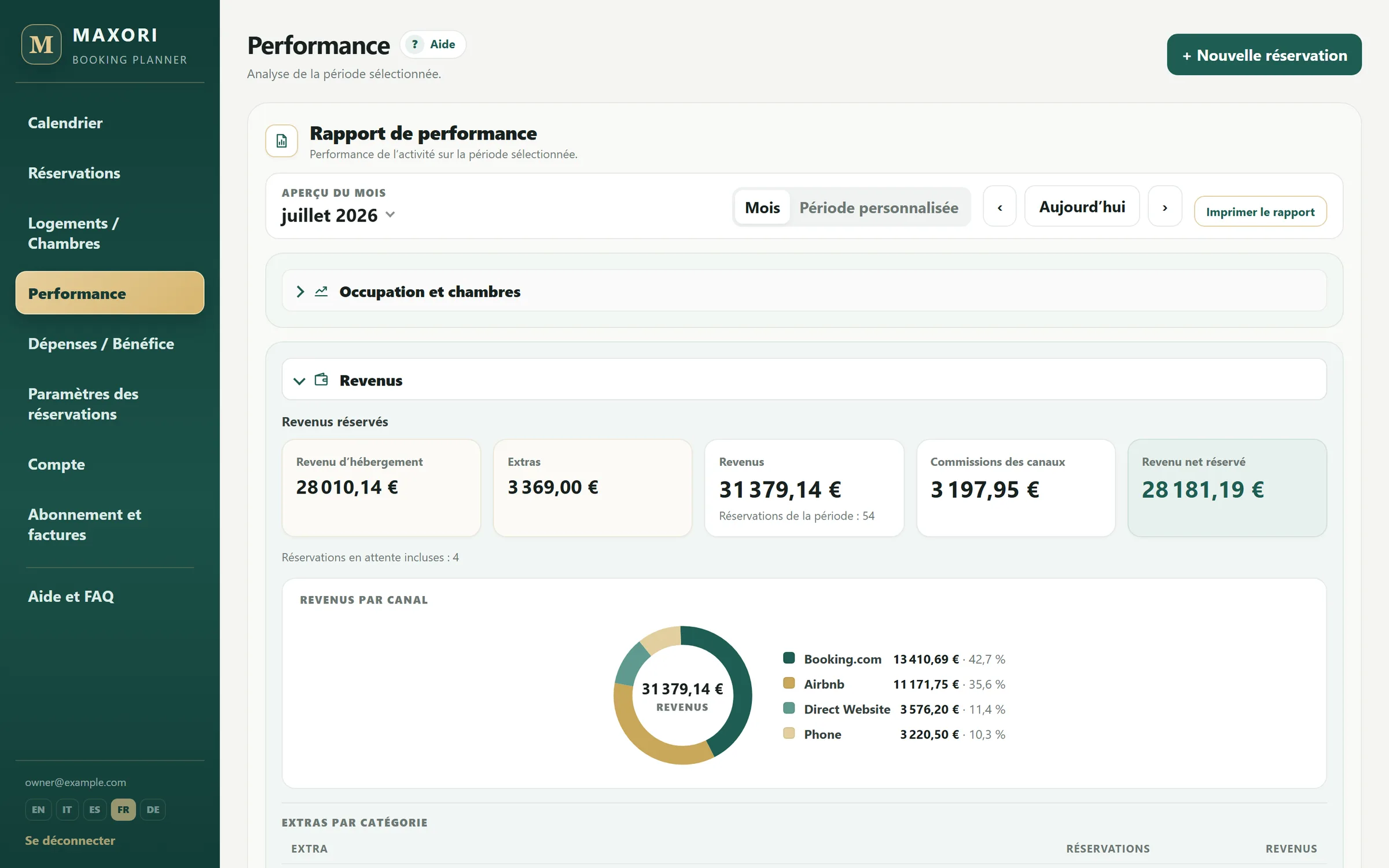Click the occupancy chart line icon
1389x868 pixels.
click(321, 292)
